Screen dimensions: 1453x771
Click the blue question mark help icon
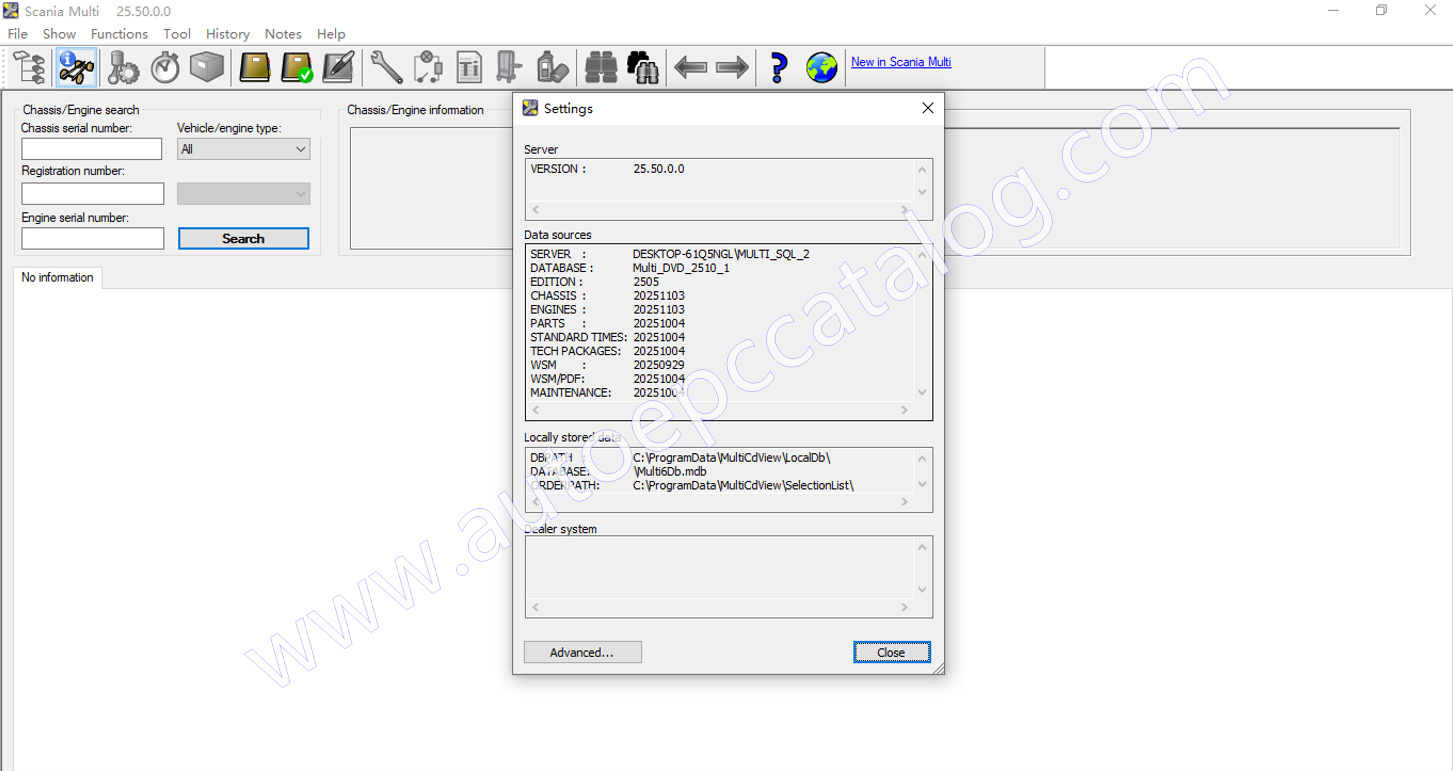pos(778,68)
